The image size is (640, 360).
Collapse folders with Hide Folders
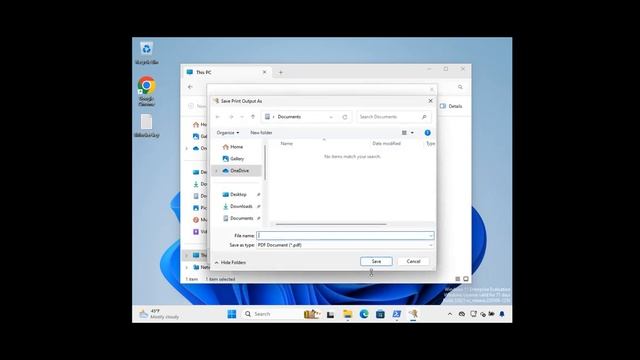click(230, 262)
